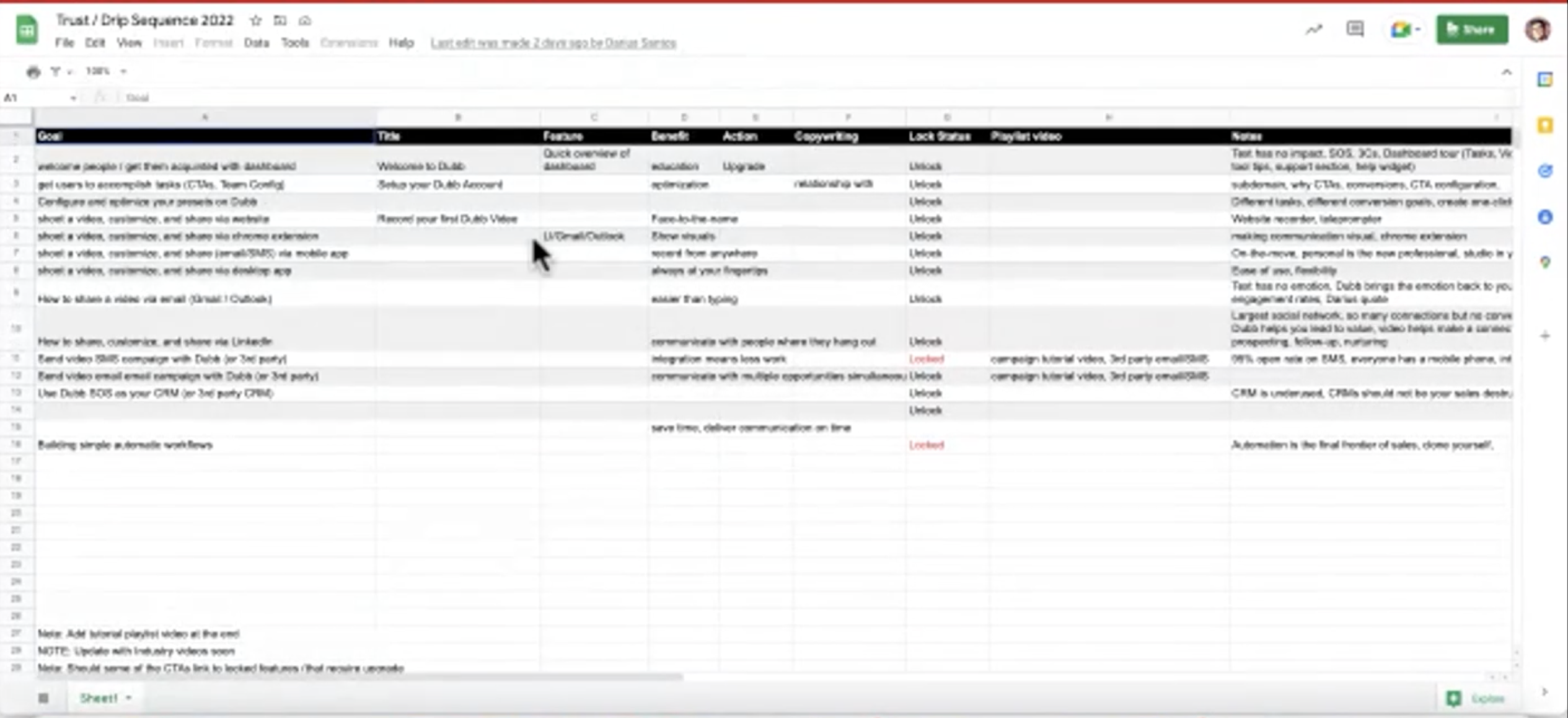The width and height of the screenshot is (1568, 718).
Task: Select the Record your first Dubb Video cell
Action: point(458,219)
